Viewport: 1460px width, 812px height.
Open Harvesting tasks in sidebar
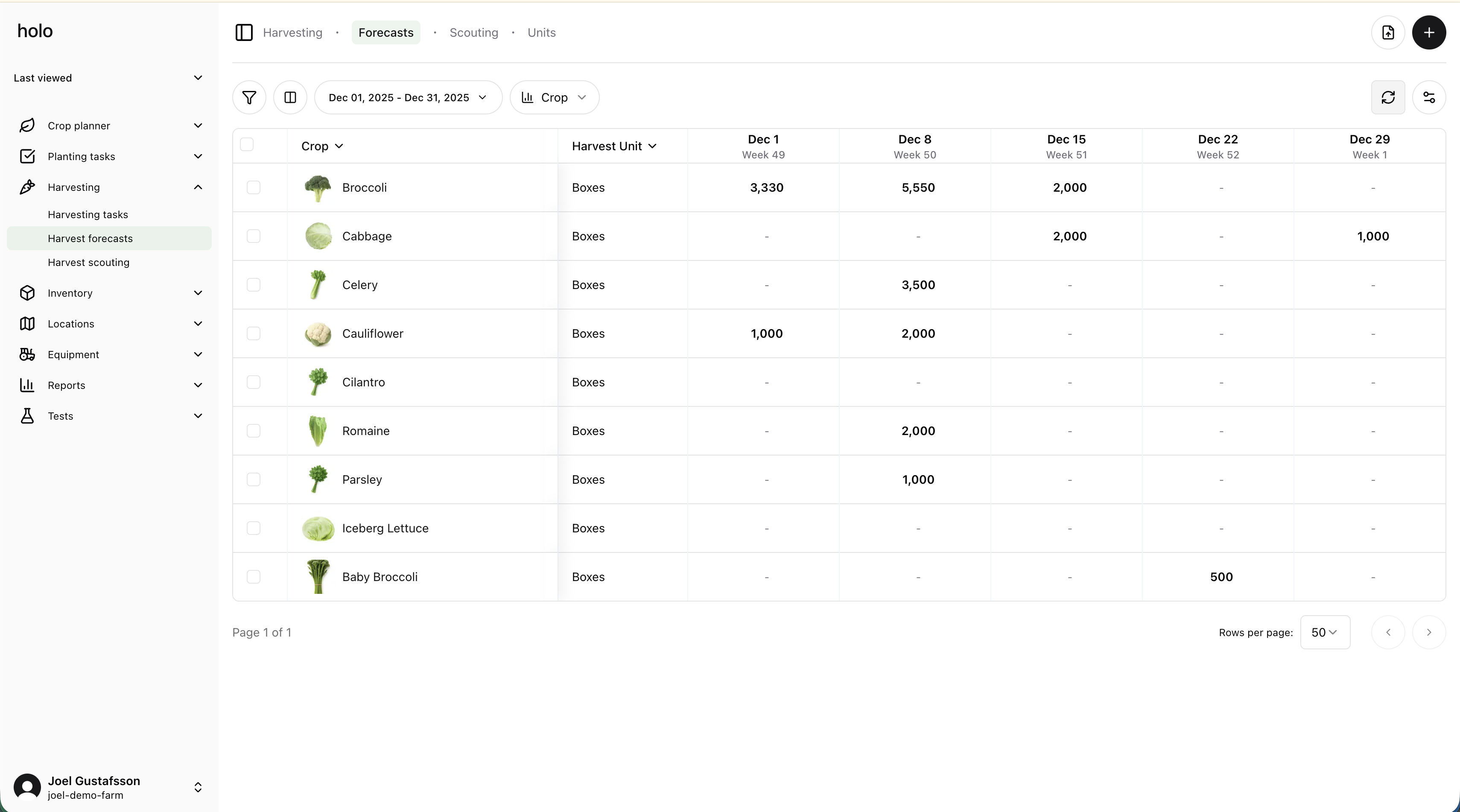pos(88,215)
